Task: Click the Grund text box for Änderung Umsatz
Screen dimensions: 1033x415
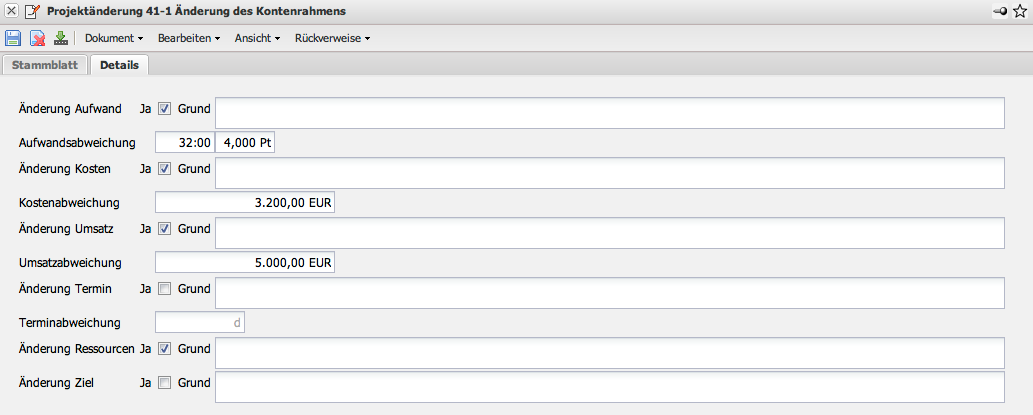Action: coord(609,233)
